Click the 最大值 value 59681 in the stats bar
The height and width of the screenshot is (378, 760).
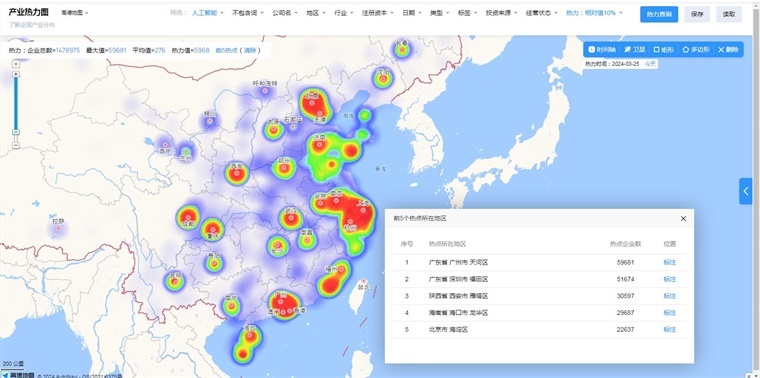(x=117, y=50)
